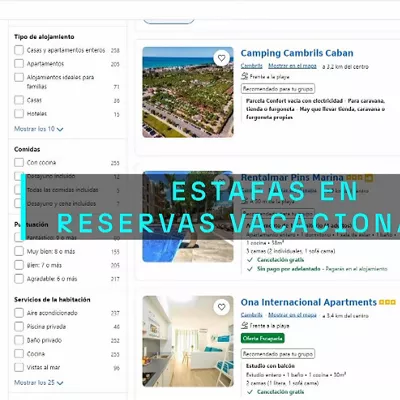
Task: Select Muy bien: 8 o más rating
Action: pos(19,251)
